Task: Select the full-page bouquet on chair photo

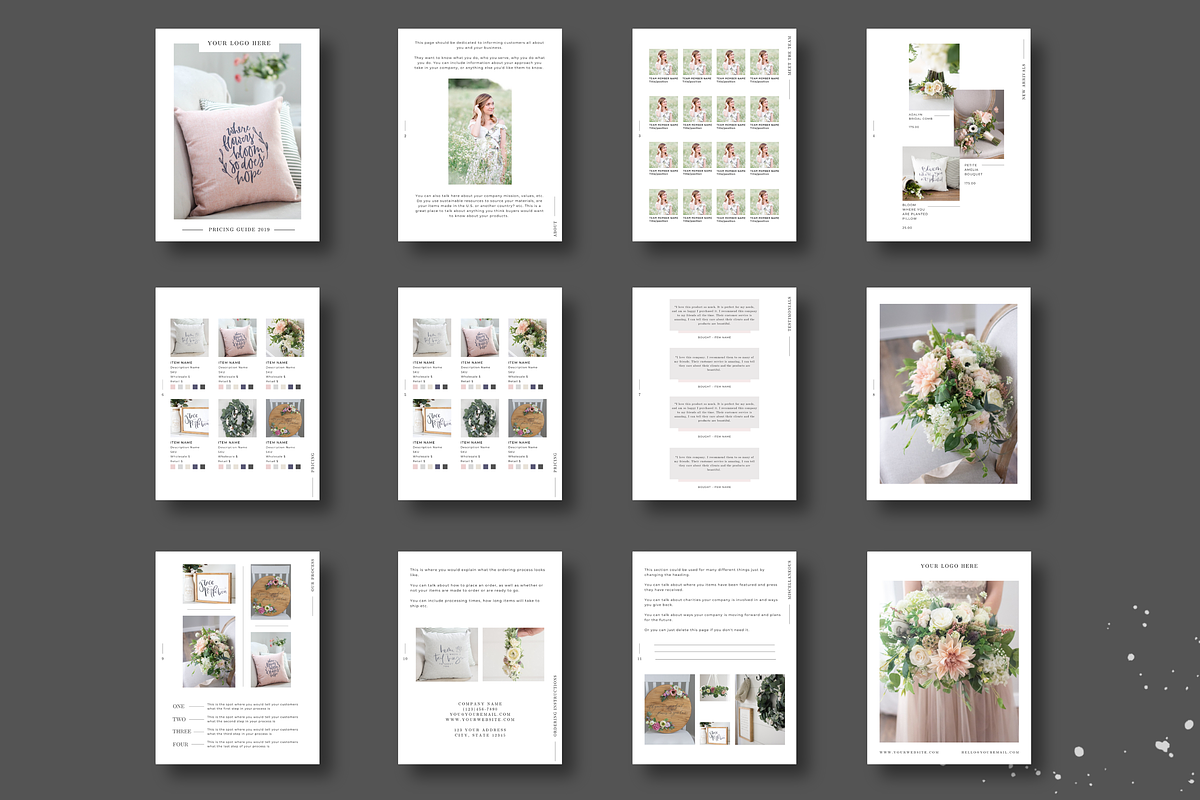Action: click(x=948, y=394)
